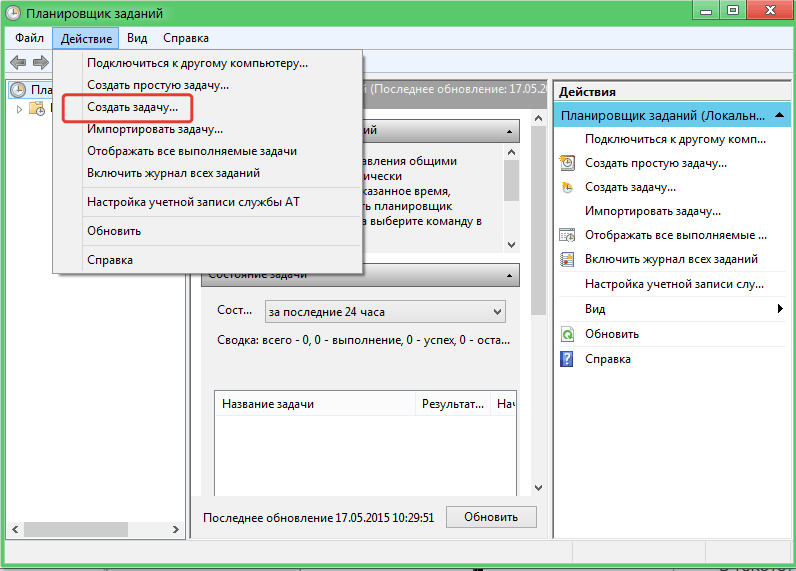Click the tree pane horizontal scrollbar thumb

point(76,529)
